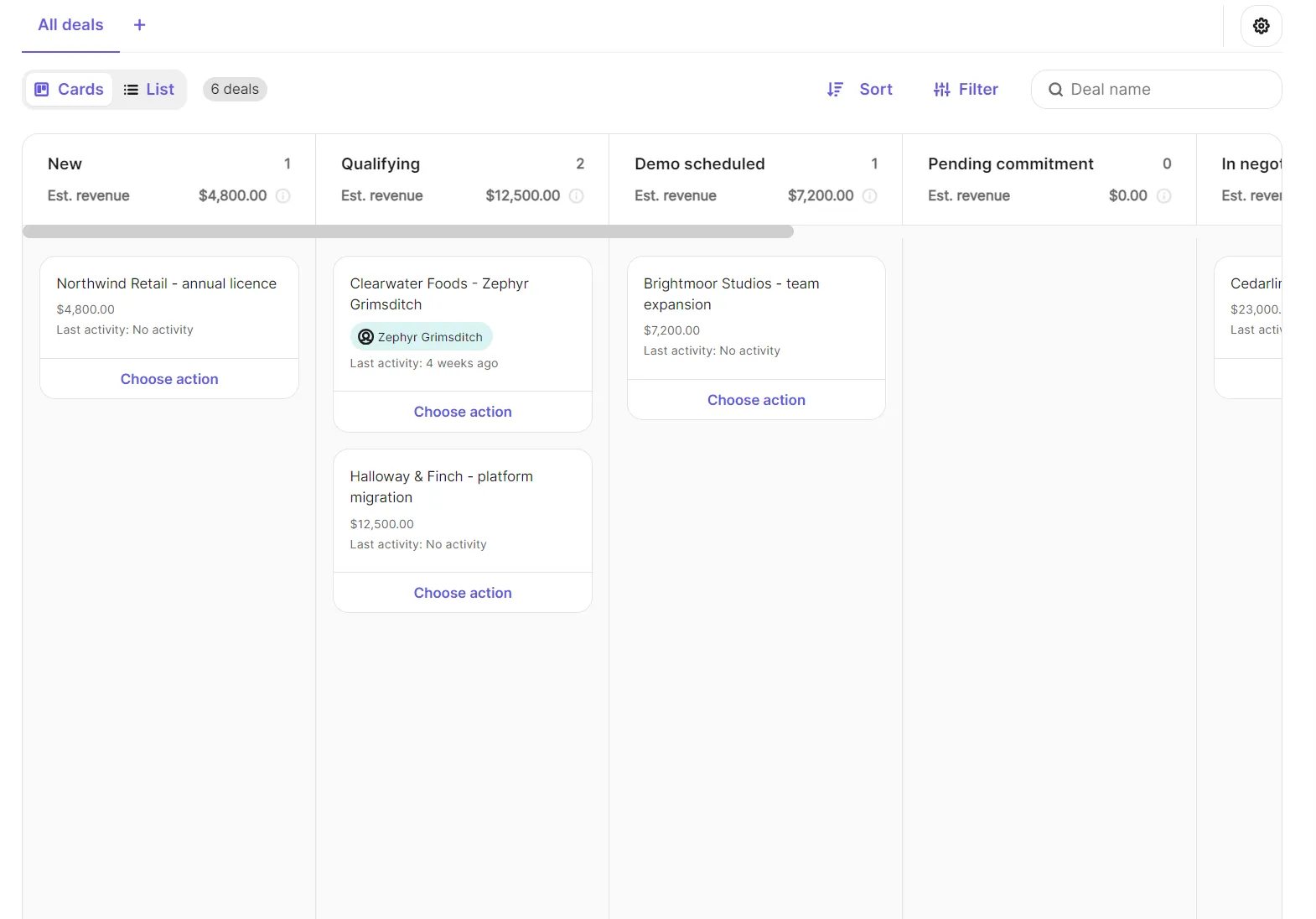Open Northwind Retail - annual licence deal
This screenshot has height=919, width=1316.
pyautogui.click(x=167, y=283)
